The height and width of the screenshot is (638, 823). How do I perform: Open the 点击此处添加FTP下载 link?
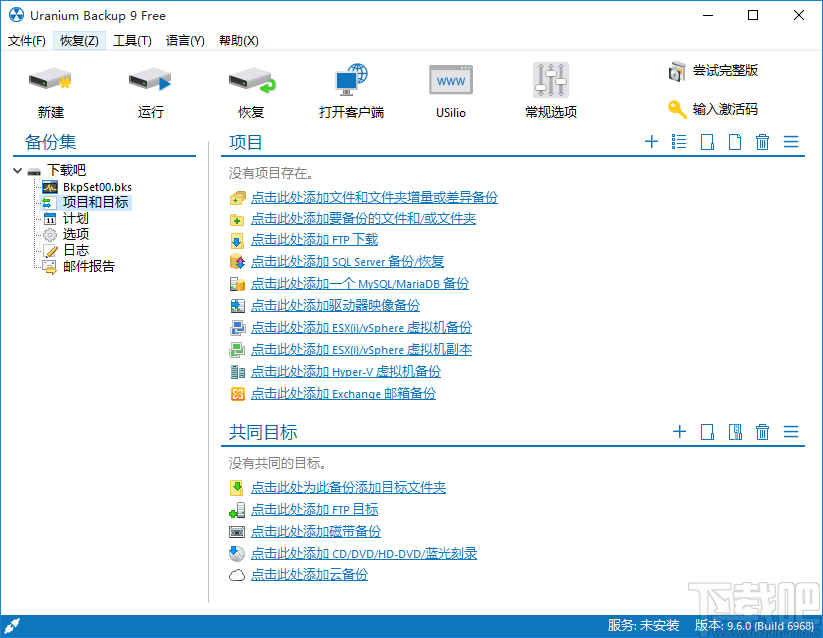(x=314, y=240)
